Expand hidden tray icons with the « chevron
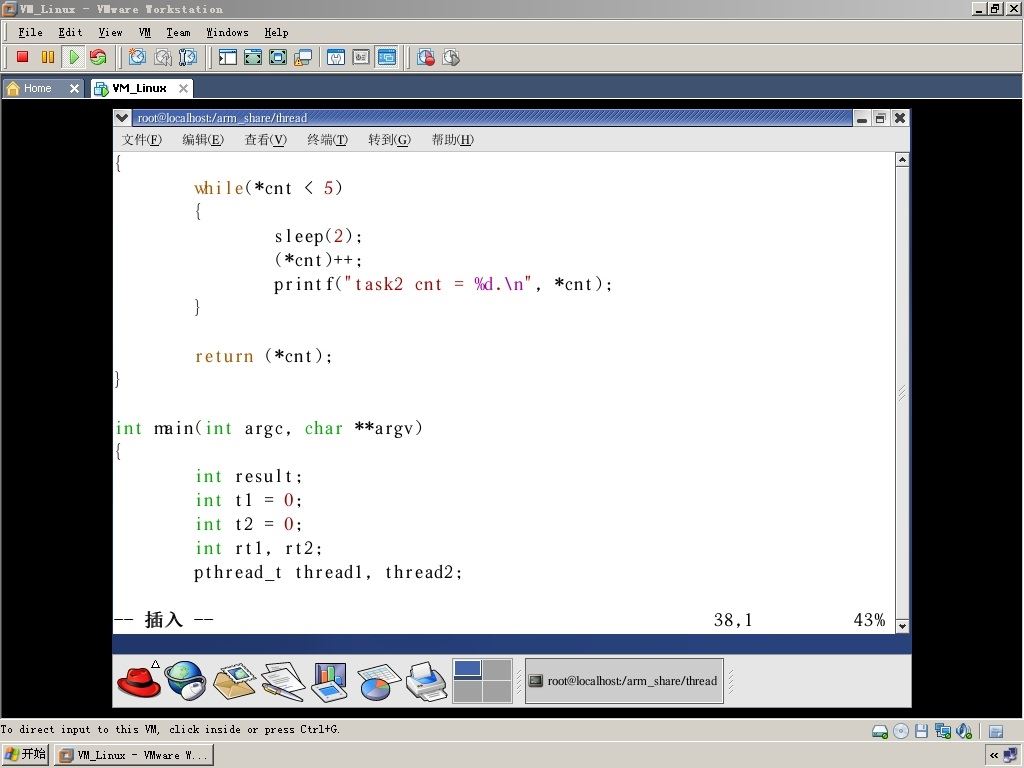The width and height of the screenshot is (1024, 768). [x=993, y=756]
